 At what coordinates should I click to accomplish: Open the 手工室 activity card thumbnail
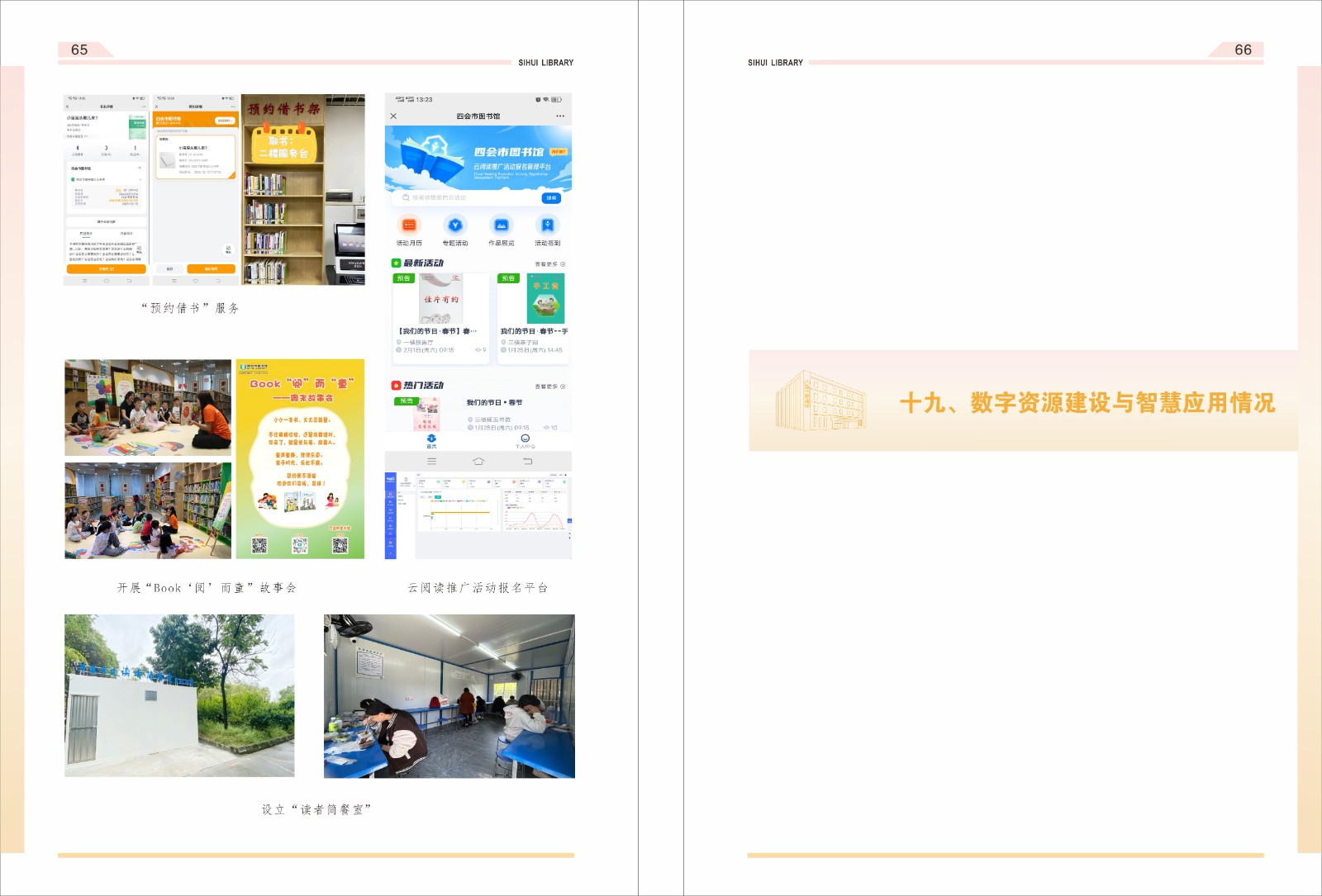coord(545,299)
